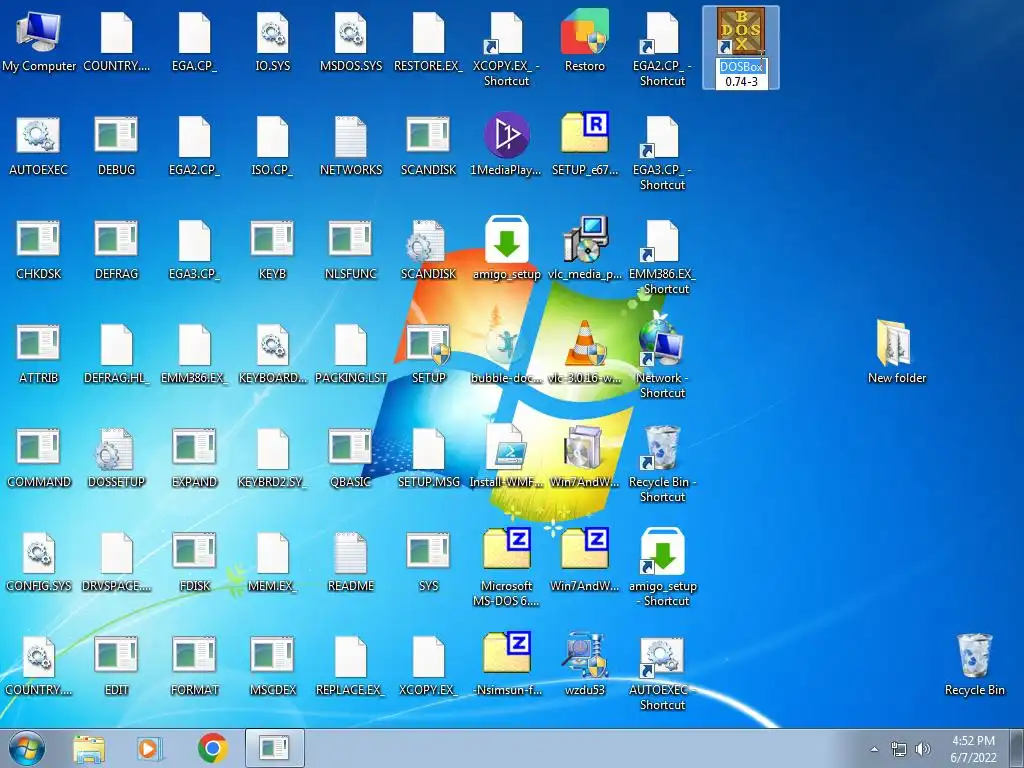The height and width of the screenshot is (768, 1024).
Task: Select the QBASIC program icon
Action: (x=351, y=449)
